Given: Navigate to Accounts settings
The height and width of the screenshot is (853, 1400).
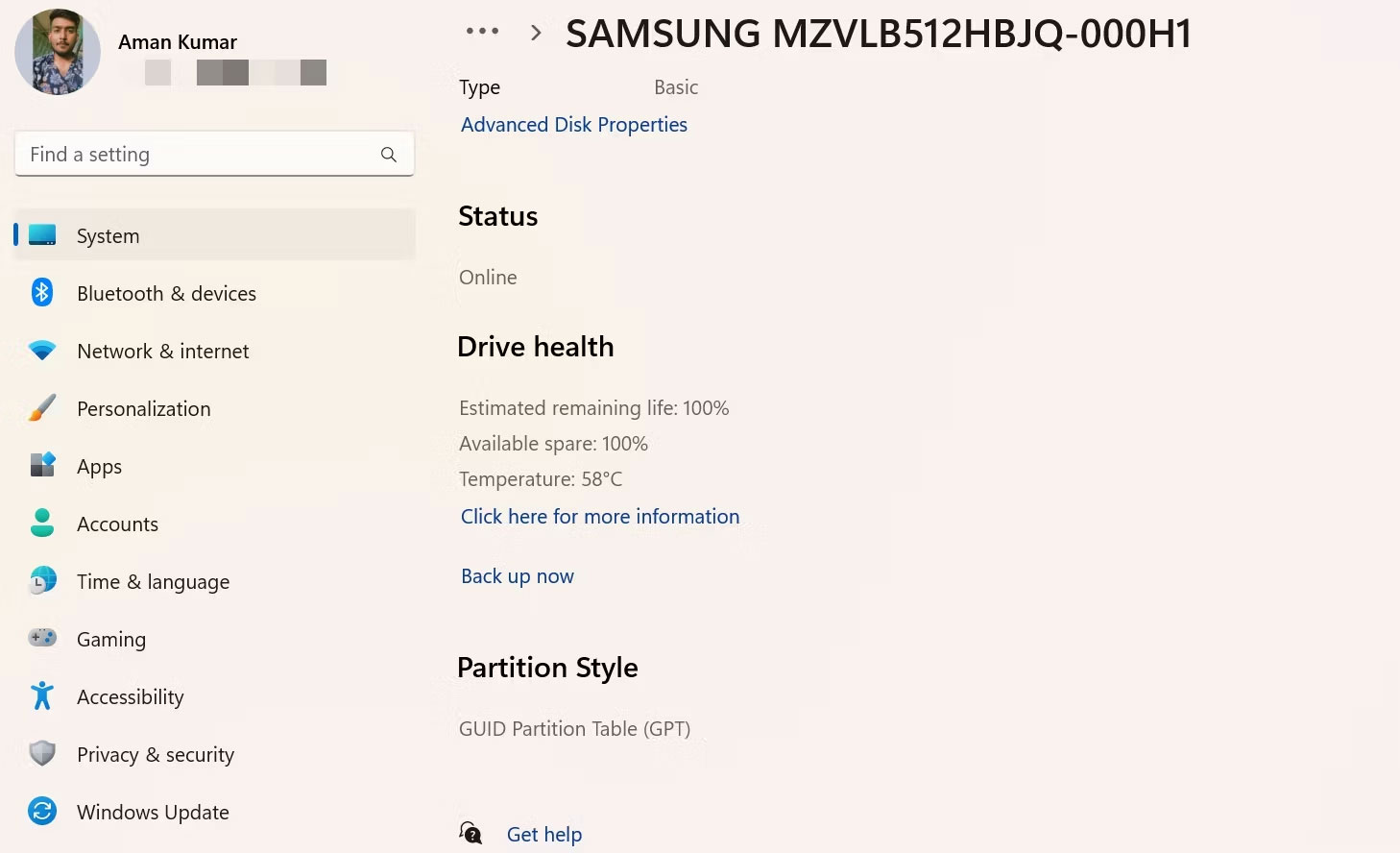Looking at the screenshot, I should click(215, 524).
